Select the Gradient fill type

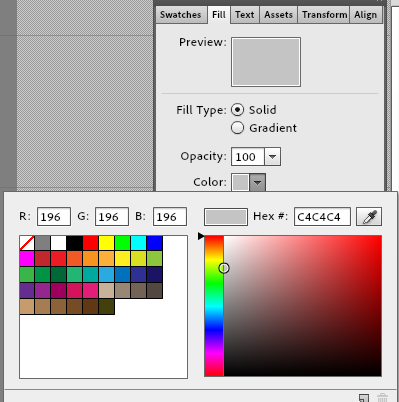(237, 128)
